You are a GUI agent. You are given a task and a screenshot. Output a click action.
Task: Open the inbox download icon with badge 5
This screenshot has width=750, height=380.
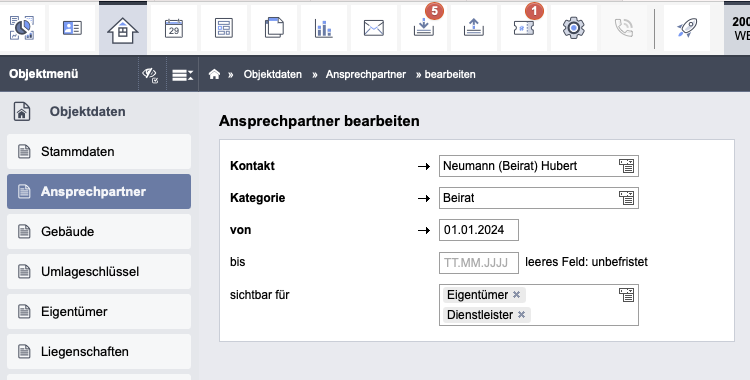click(424, 28)
